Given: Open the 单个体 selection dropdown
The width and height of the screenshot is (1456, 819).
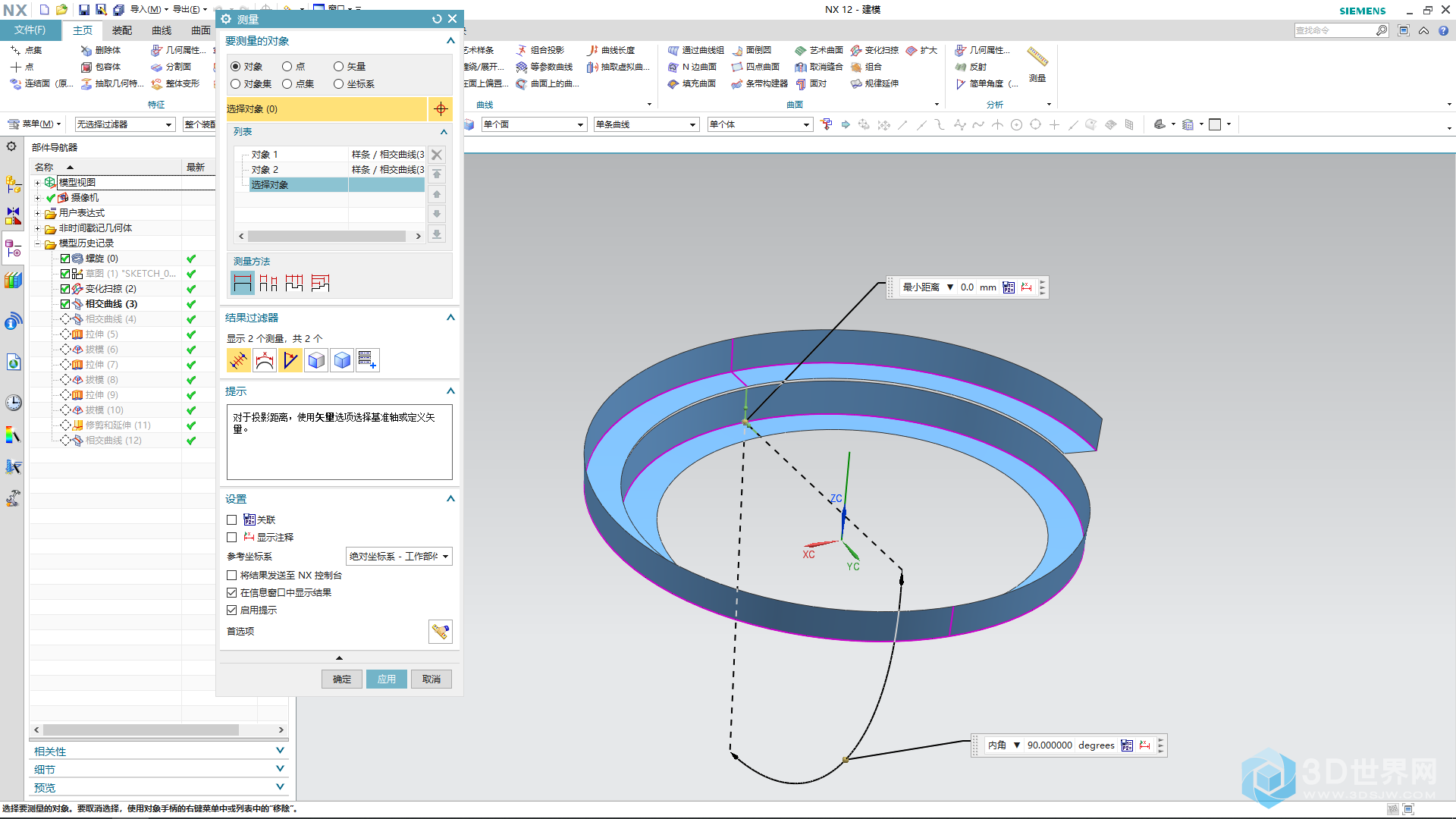Looking at the screenshot, I should [760, 124].
